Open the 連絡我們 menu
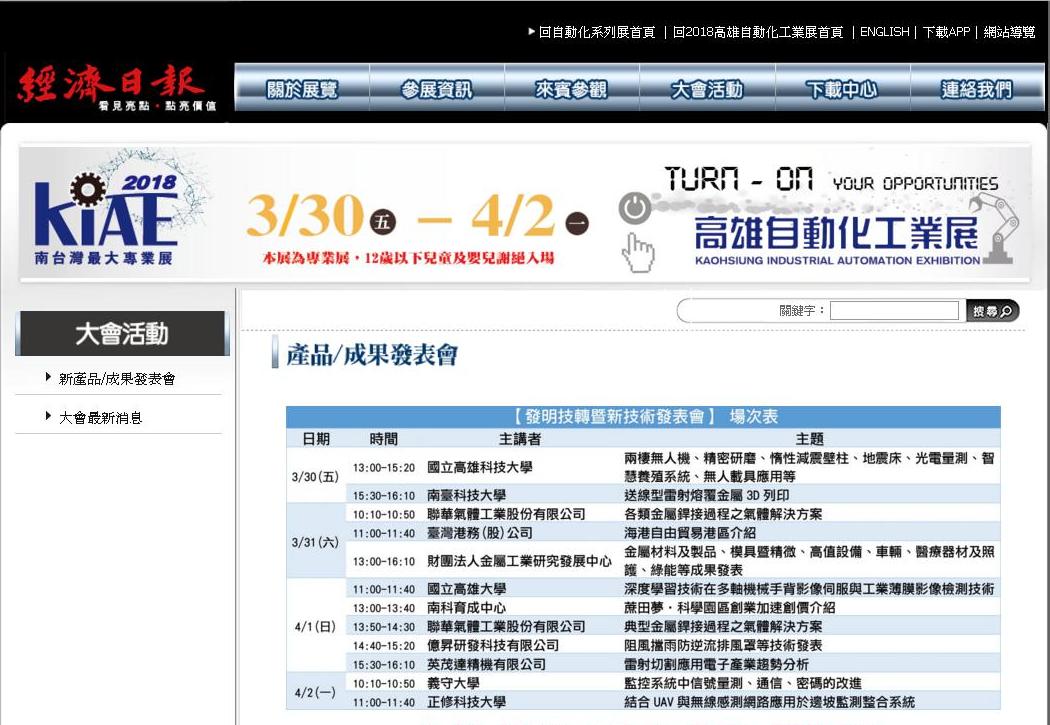 point(977,88)
